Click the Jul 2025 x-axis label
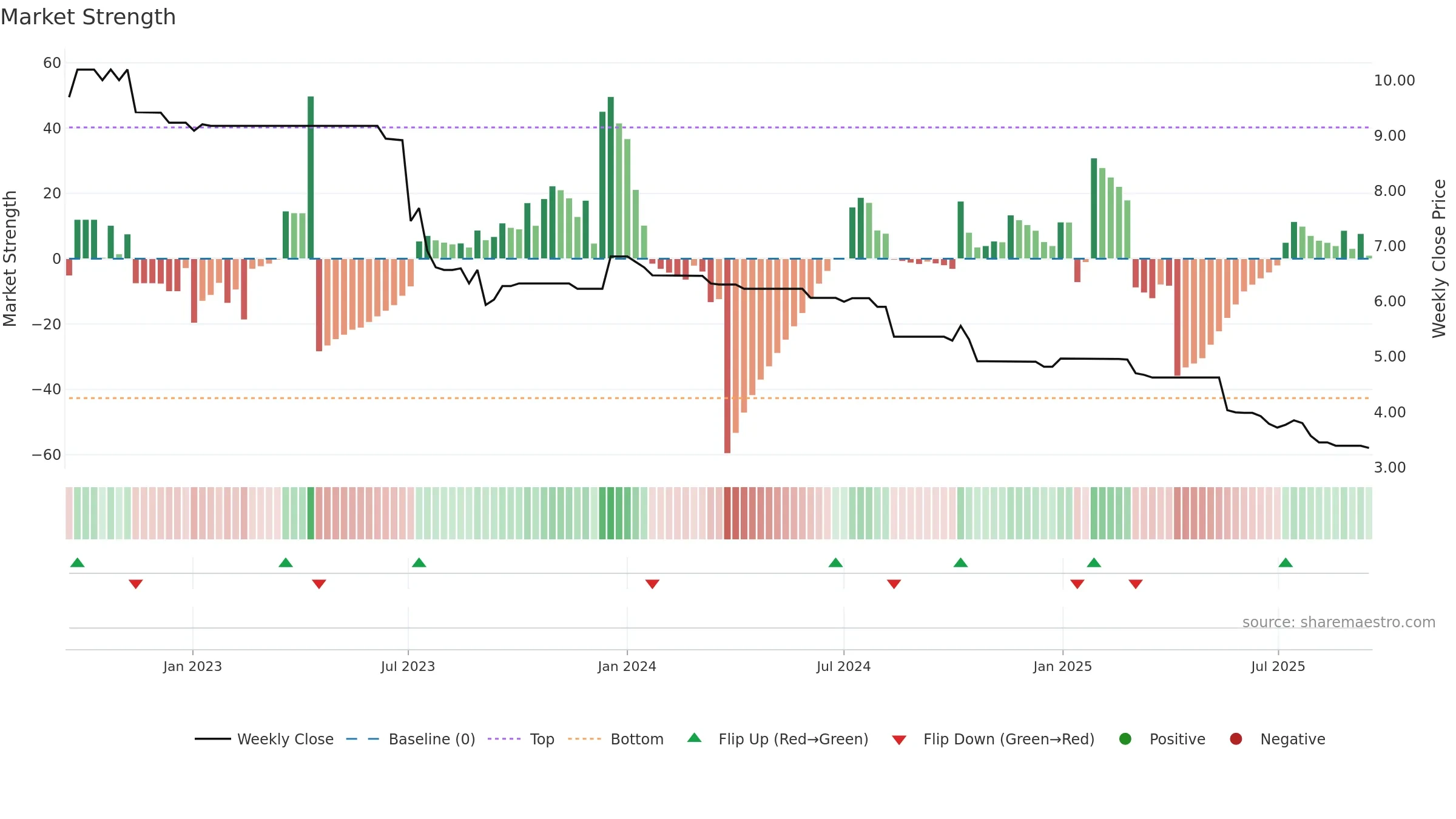The image size is (1456, 819). coord(1278,666)
